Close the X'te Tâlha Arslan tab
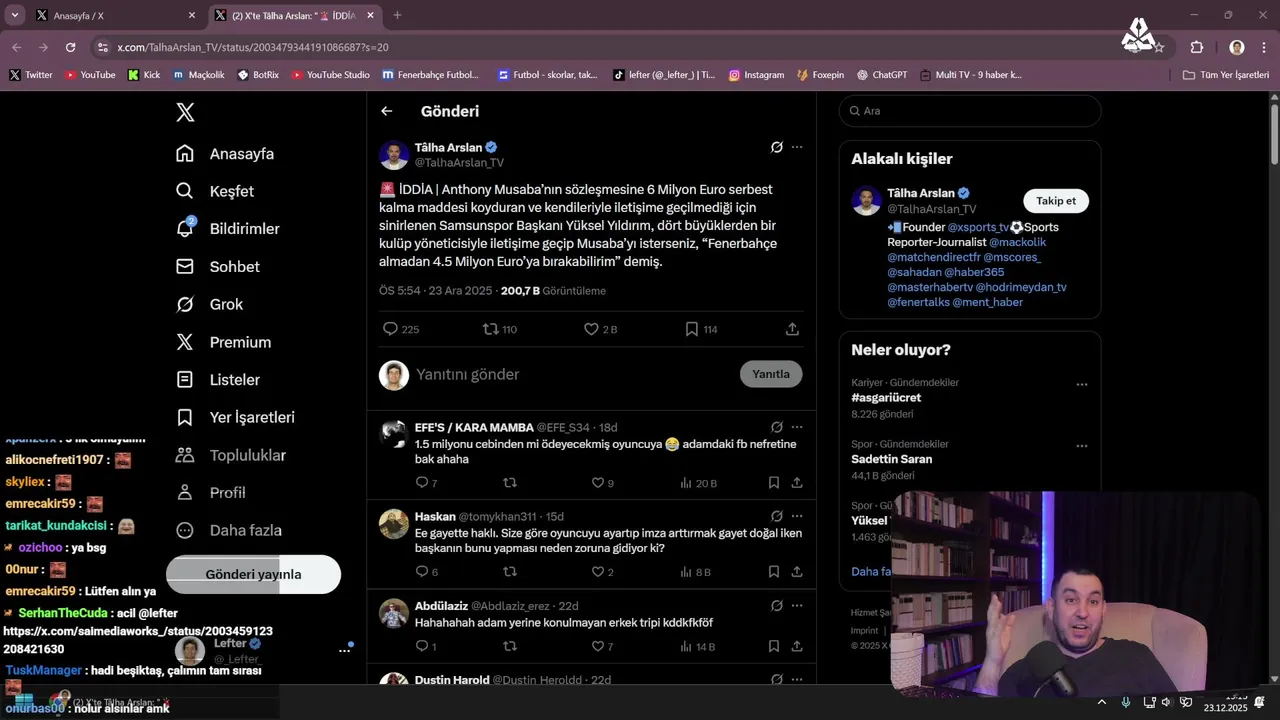 tap(371, 16)
